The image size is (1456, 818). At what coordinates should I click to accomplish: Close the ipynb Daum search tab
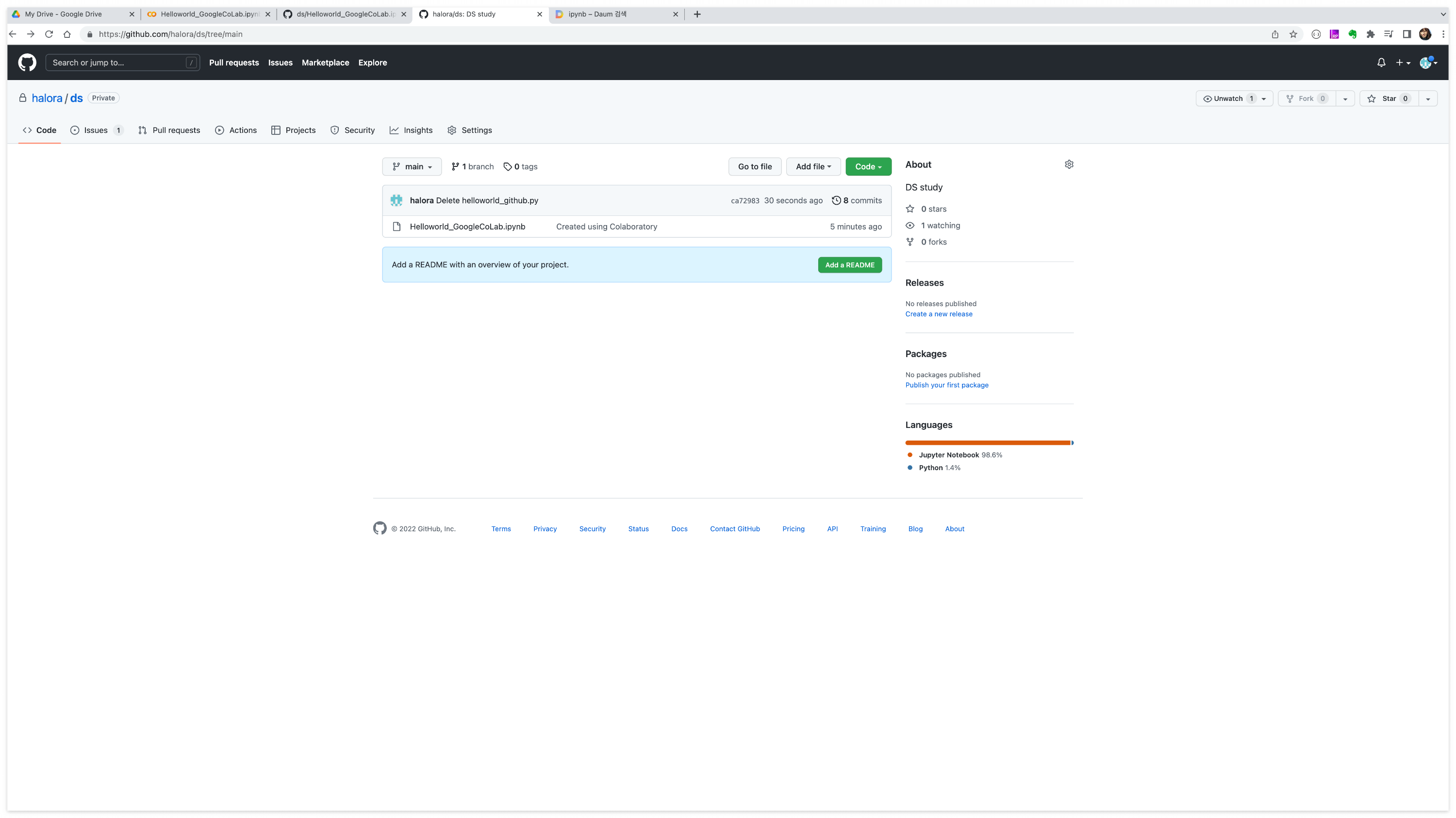(676, 14)
